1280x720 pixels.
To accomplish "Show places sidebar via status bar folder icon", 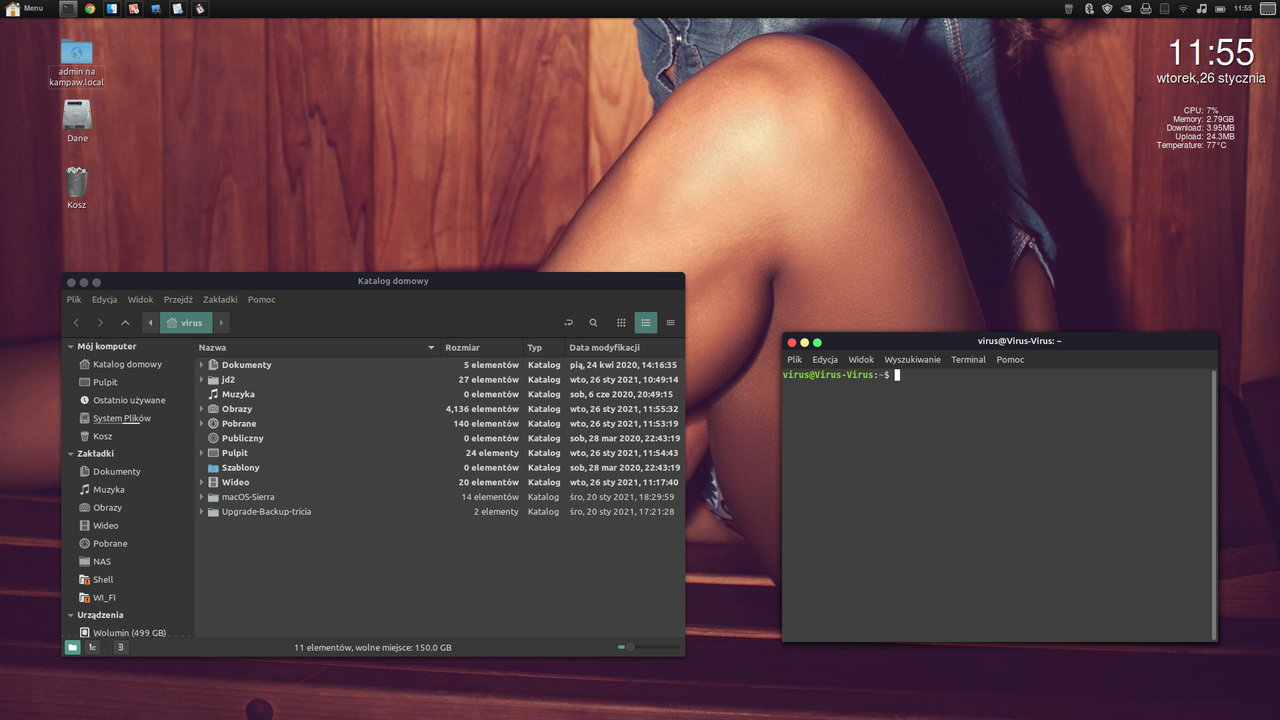I will [73, 647].
